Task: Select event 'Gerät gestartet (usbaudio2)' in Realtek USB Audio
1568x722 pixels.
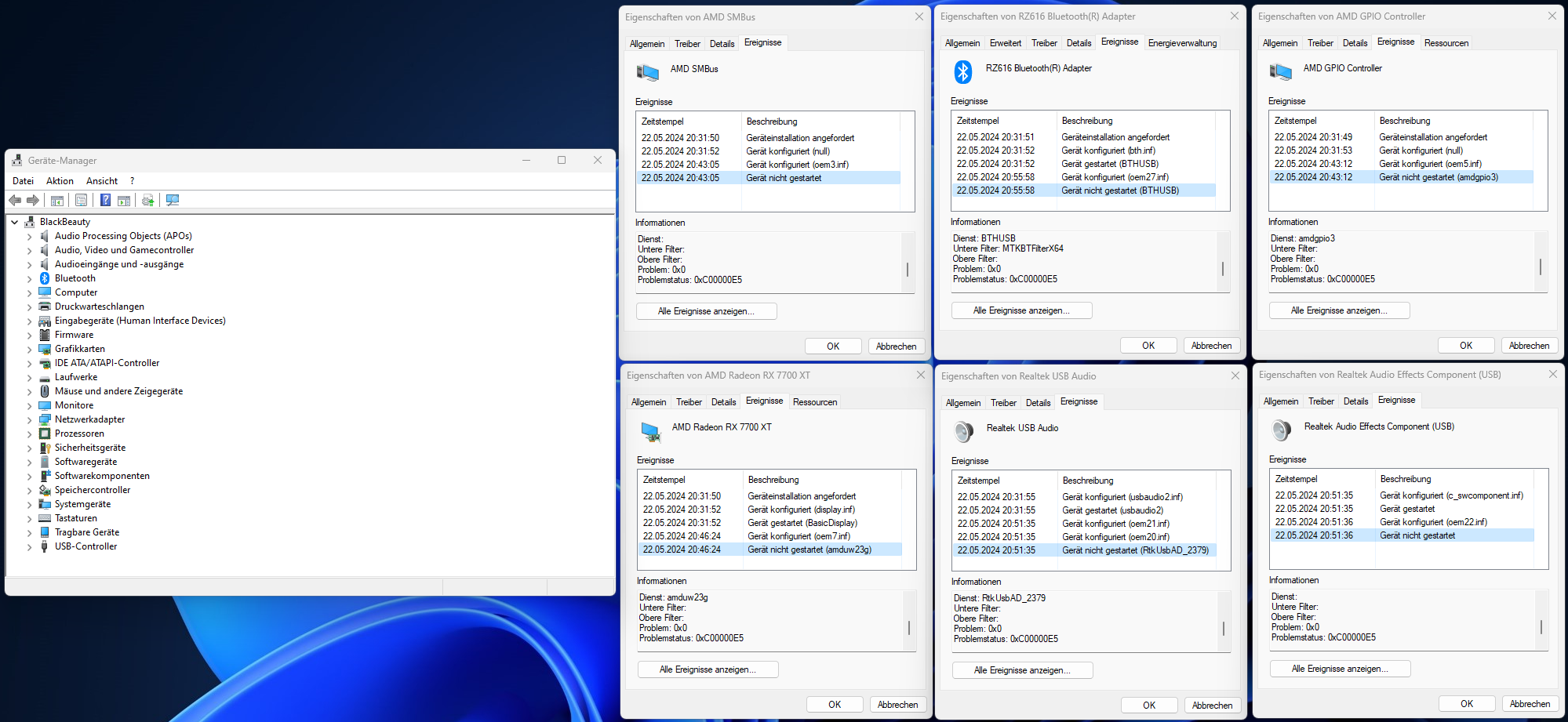Action: tap(1086, 510)
